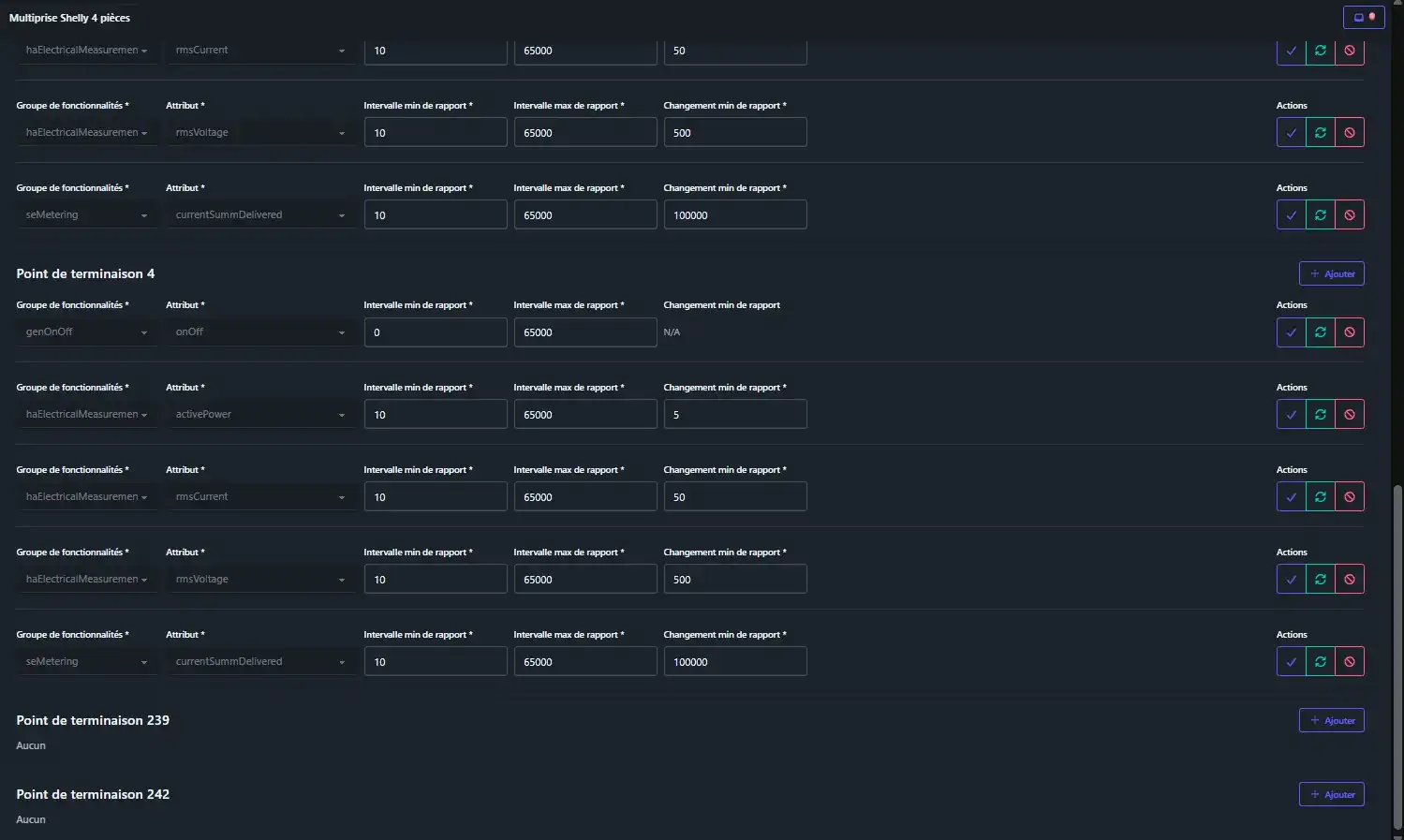This screenshot has height=840, width=1404.
Task: Focus the activePower minimum change field showing 5
Action: tap(734, 415)
